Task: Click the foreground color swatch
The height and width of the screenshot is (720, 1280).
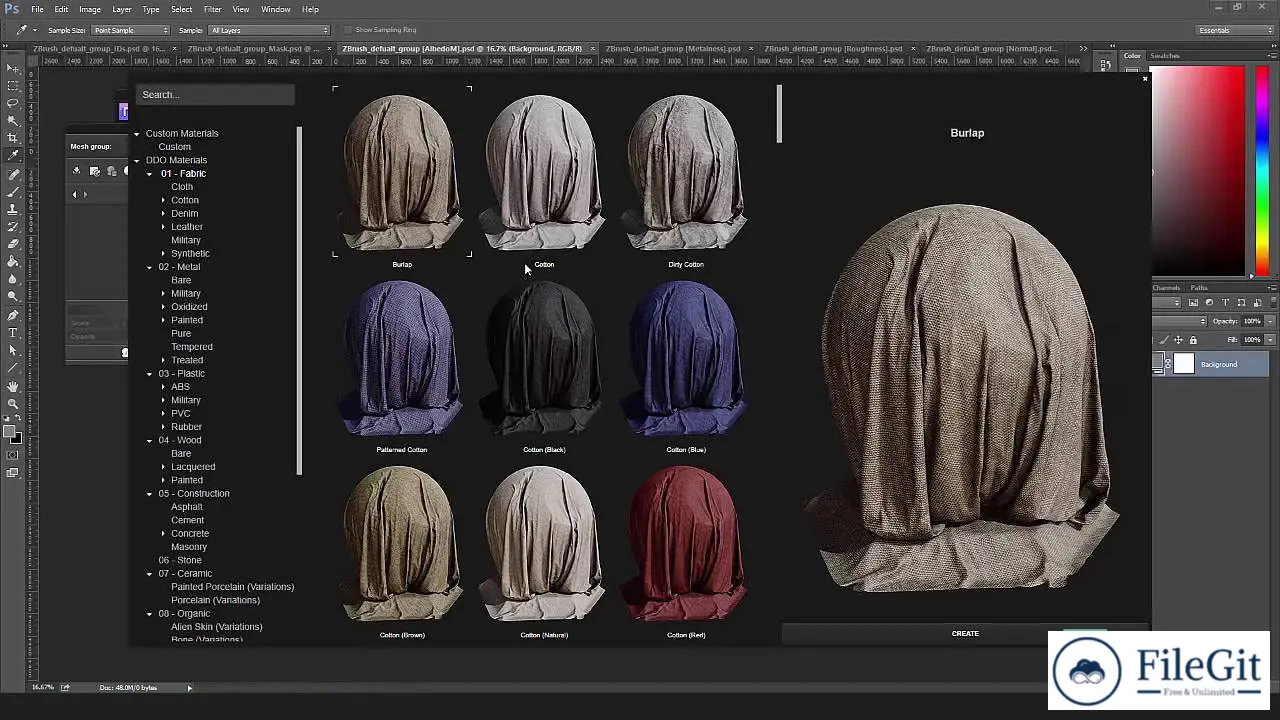Action: (x=9, y=432)
